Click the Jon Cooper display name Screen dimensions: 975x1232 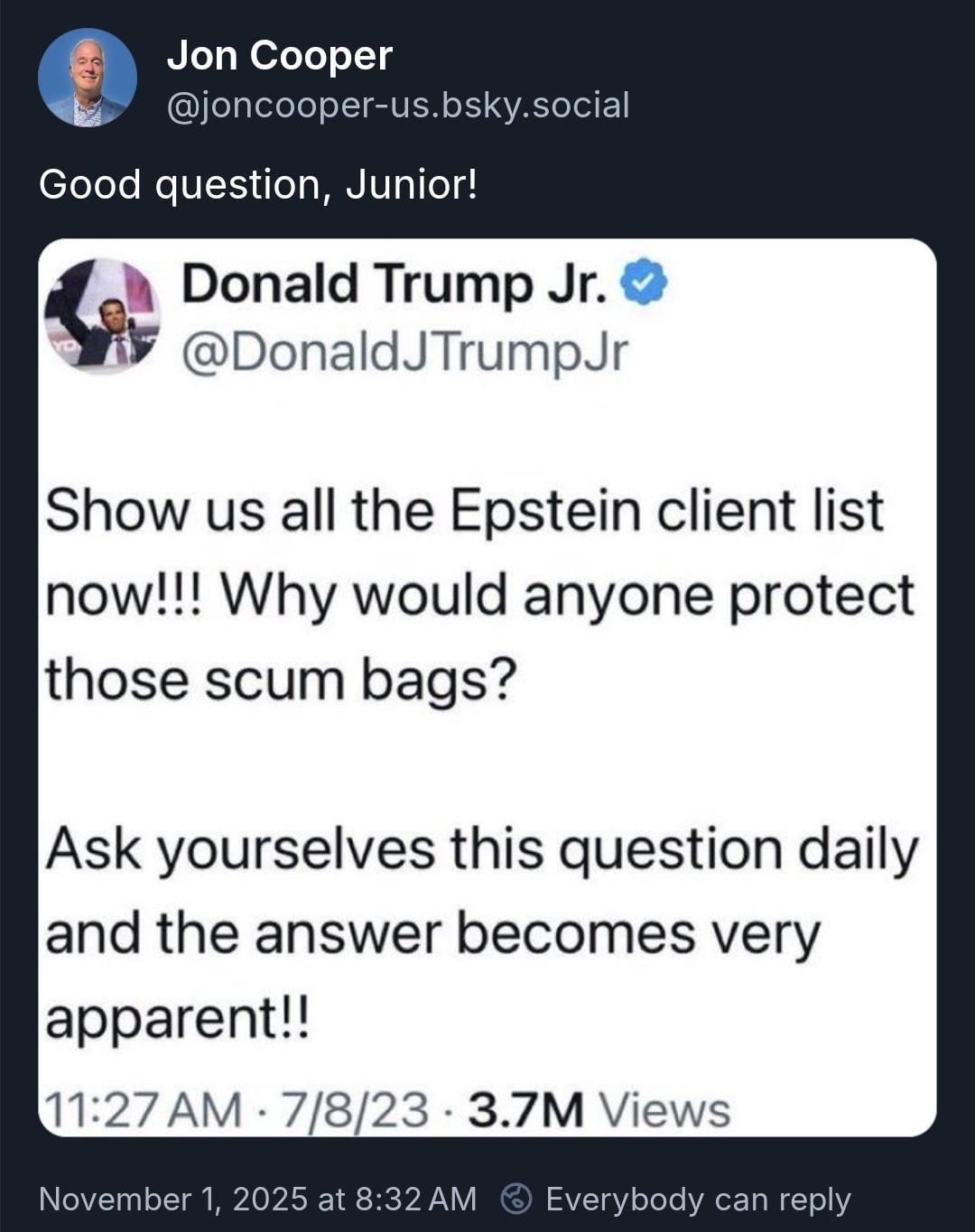280,56
